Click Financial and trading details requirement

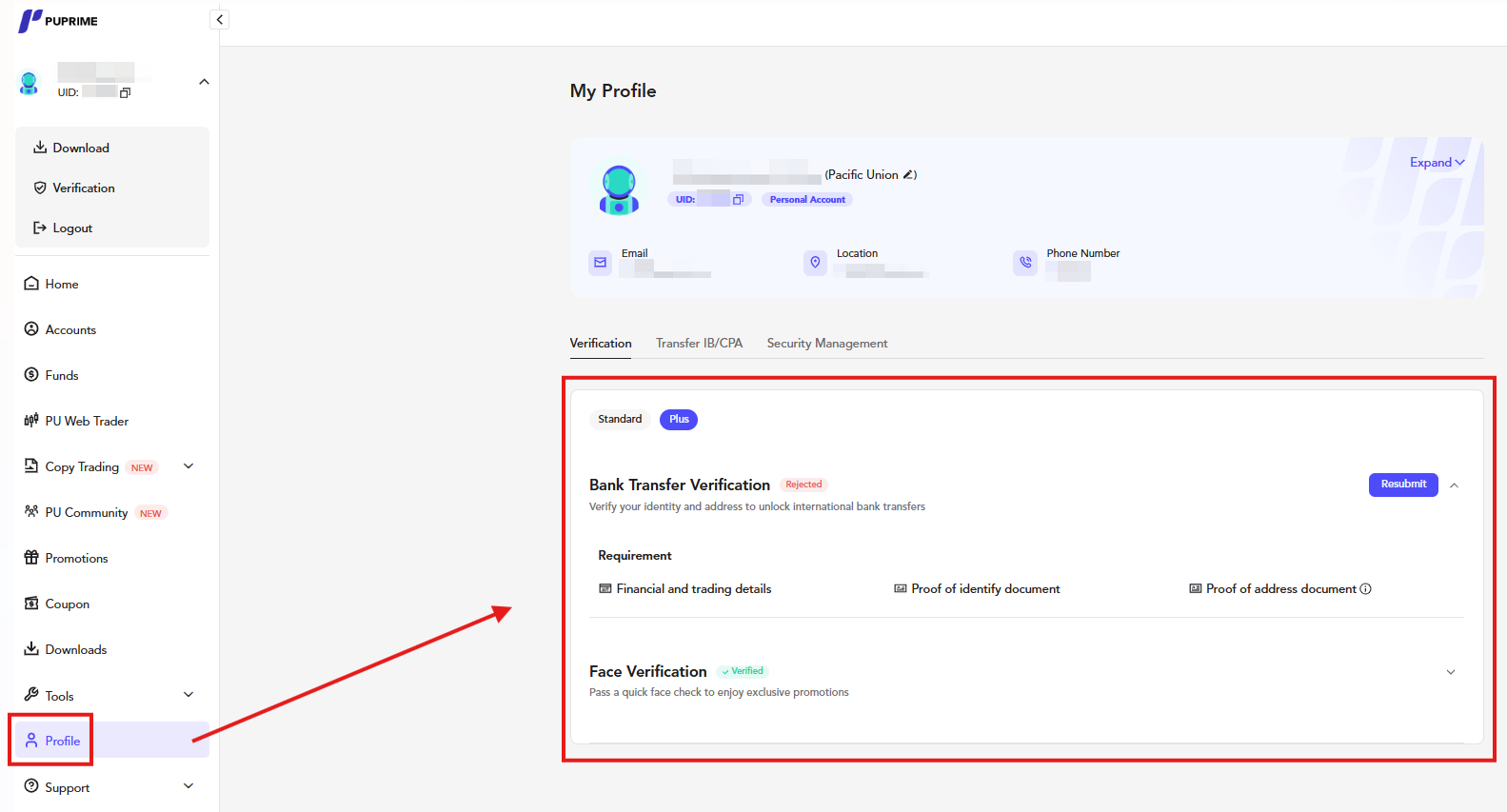coord(685,589)
